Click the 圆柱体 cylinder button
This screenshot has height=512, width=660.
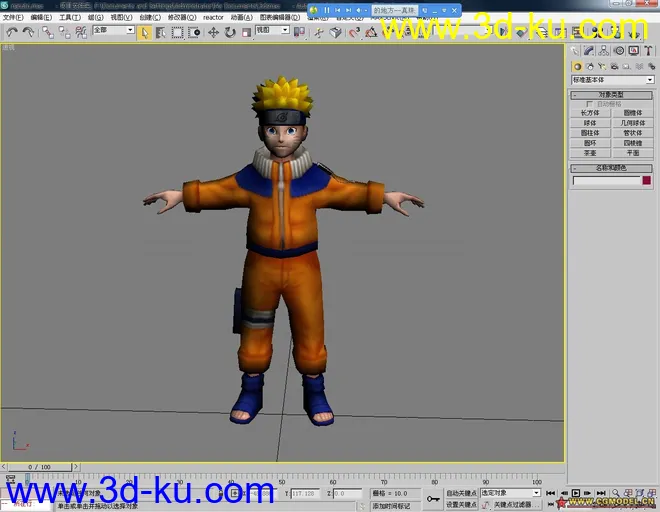[x=590, y=133]
